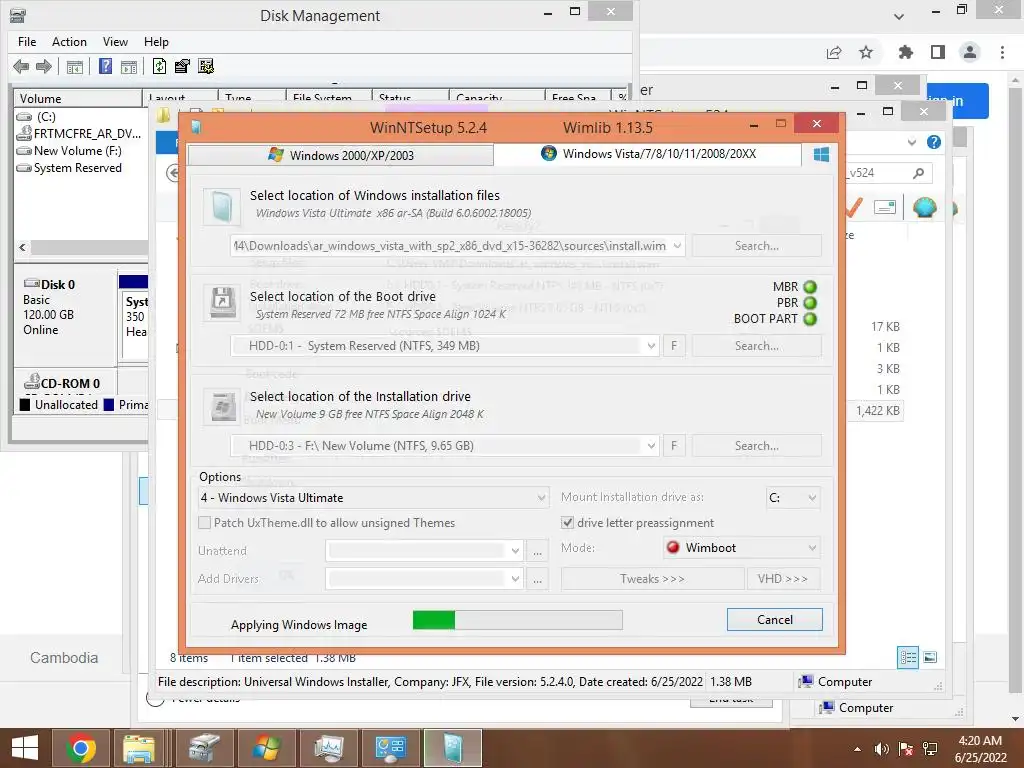Screen dimensions: 1024x768
Task: Click Search button for installation drive
Action: (x=756, y=445)
